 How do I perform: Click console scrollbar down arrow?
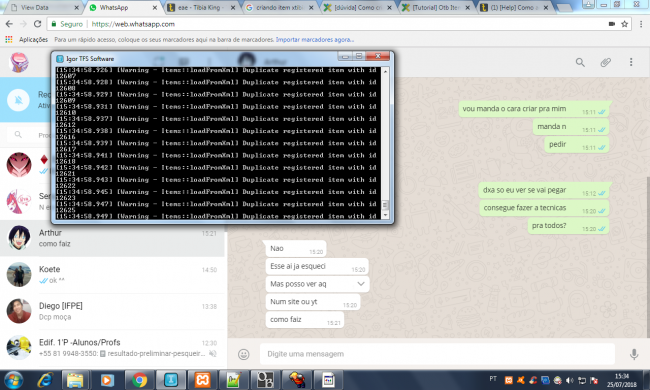point(386,215)
